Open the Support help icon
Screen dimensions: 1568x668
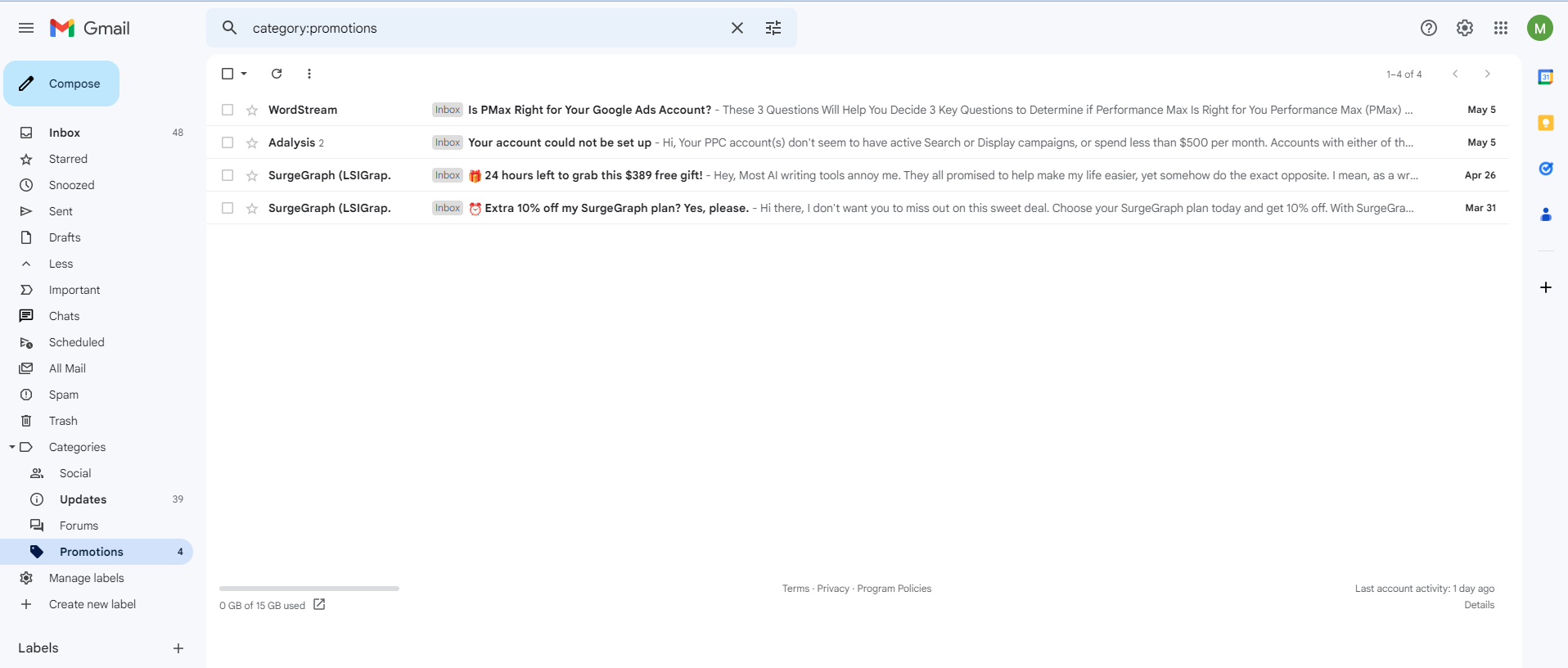tap(1429, 28)
